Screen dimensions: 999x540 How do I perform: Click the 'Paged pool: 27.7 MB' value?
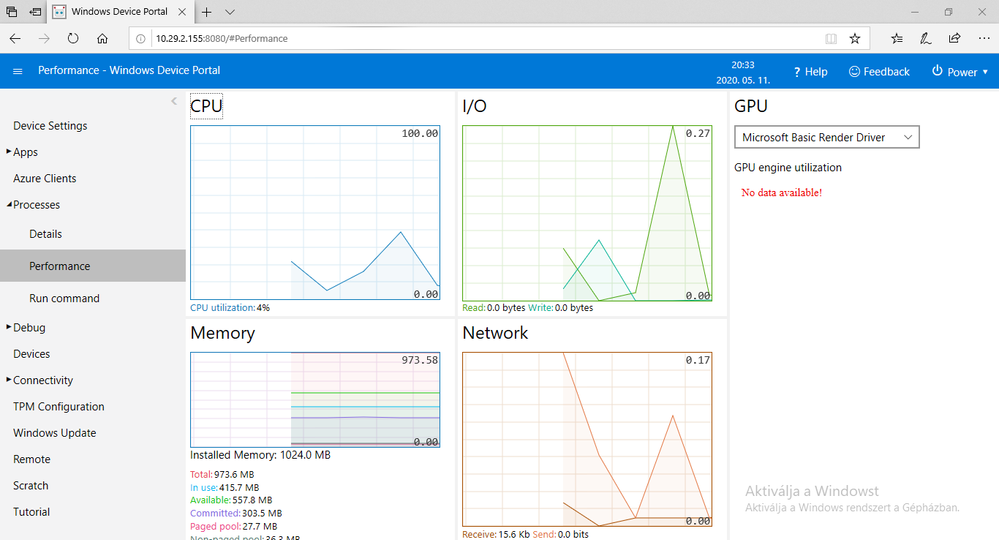coord(233,527)
